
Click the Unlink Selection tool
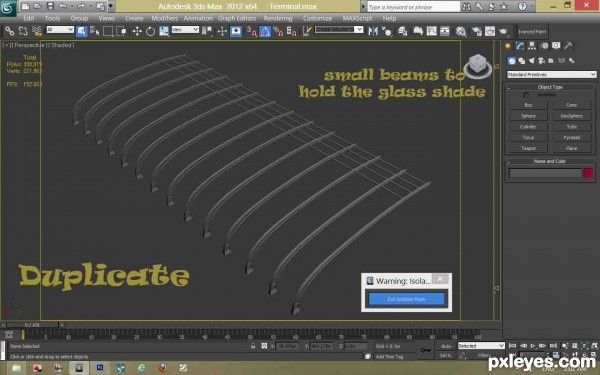pyautogui.click(x=23, y=31)
